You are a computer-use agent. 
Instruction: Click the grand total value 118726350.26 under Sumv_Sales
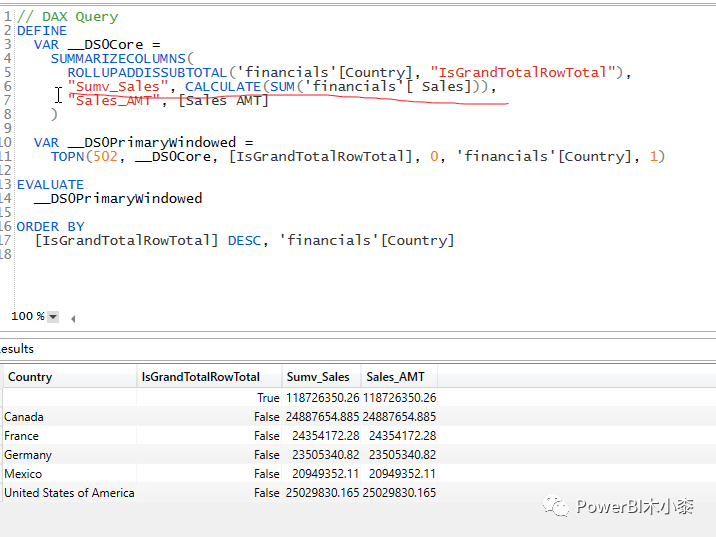coord(321,397)
